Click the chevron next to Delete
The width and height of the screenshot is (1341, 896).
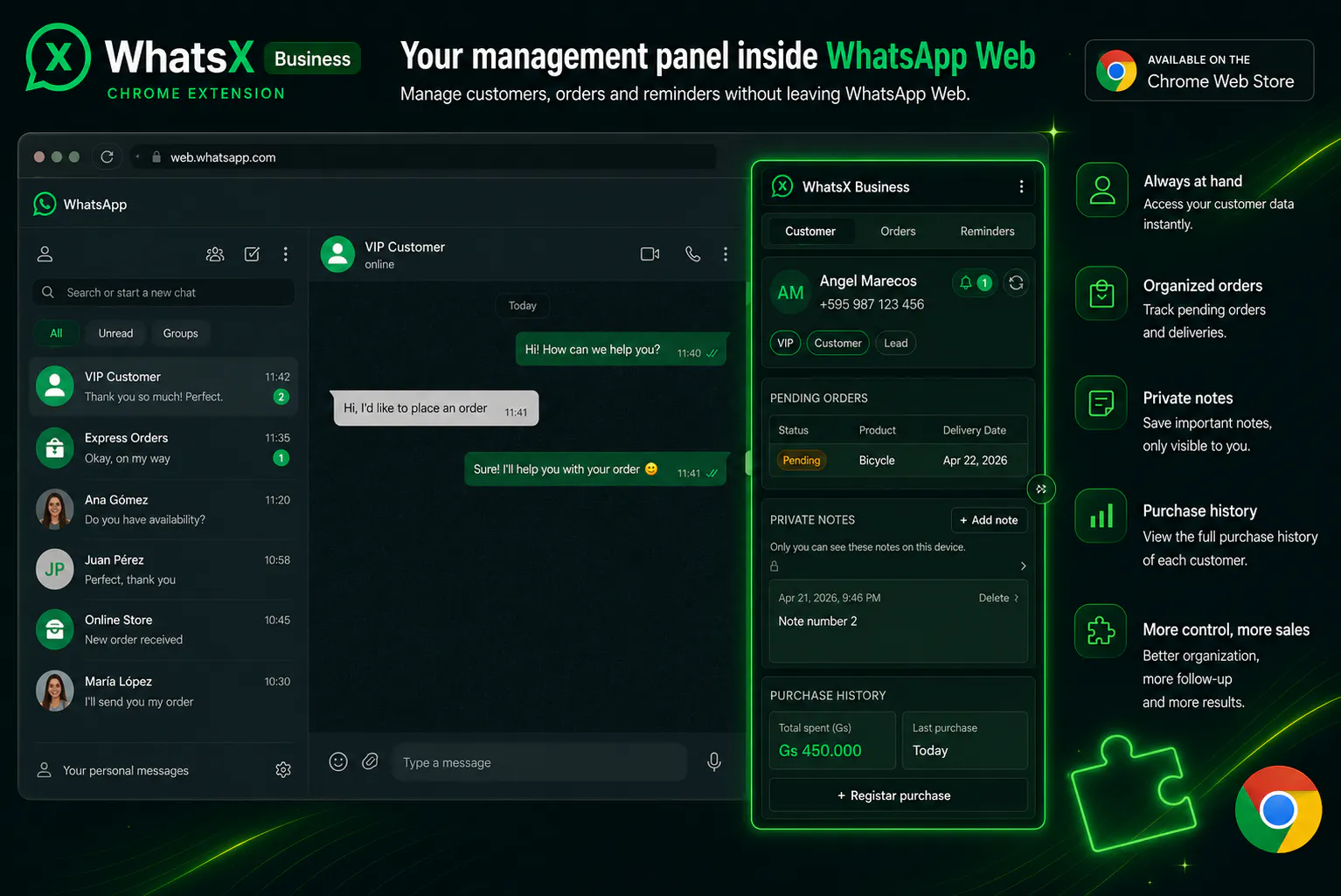click(x=1016, y=599)
